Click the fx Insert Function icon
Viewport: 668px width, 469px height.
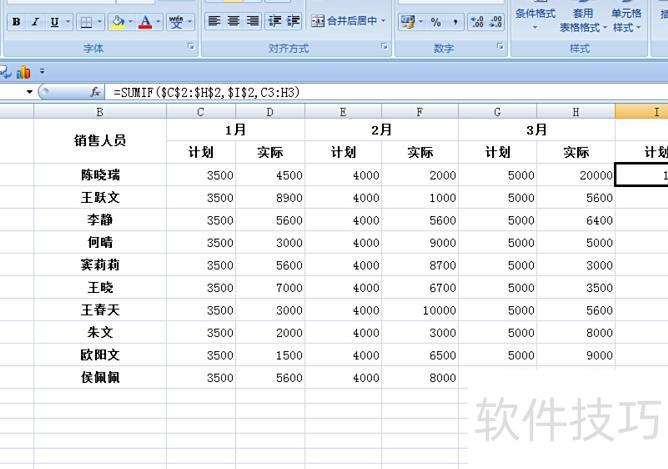95,92
